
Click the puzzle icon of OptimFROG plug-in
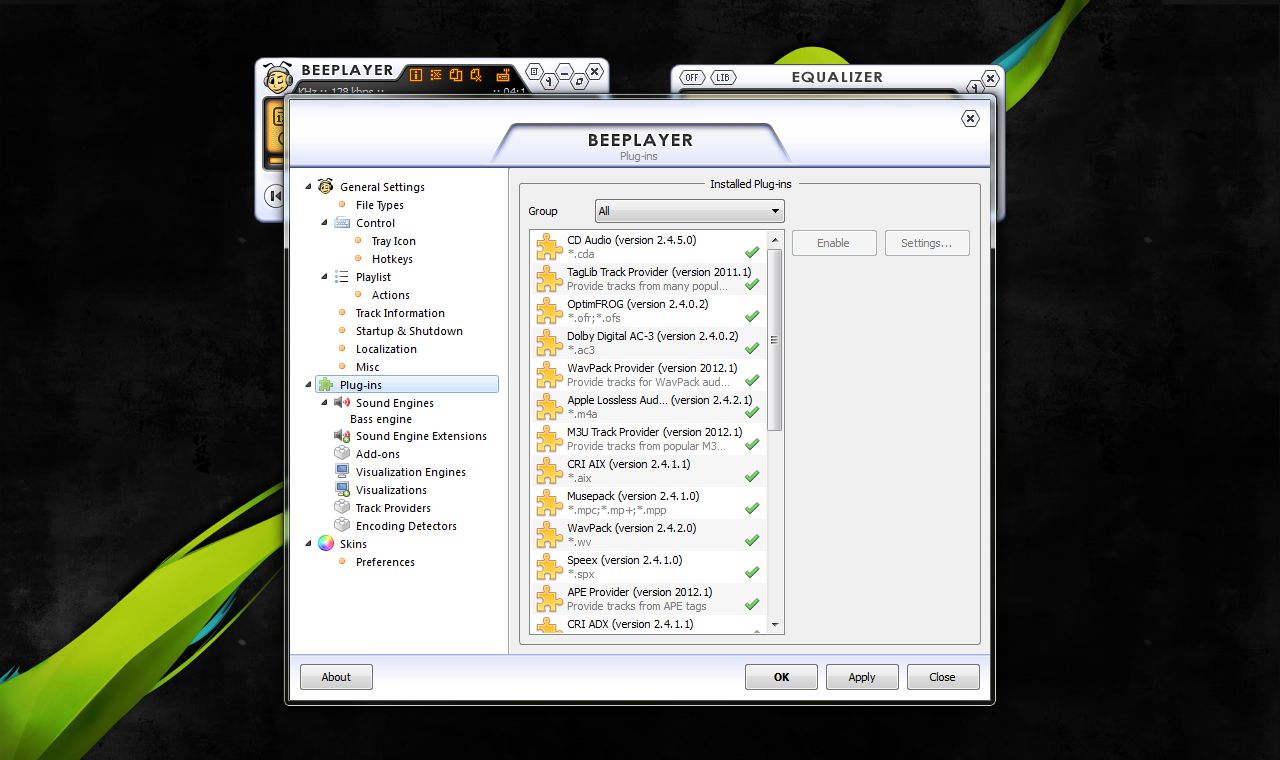point(549,310)
